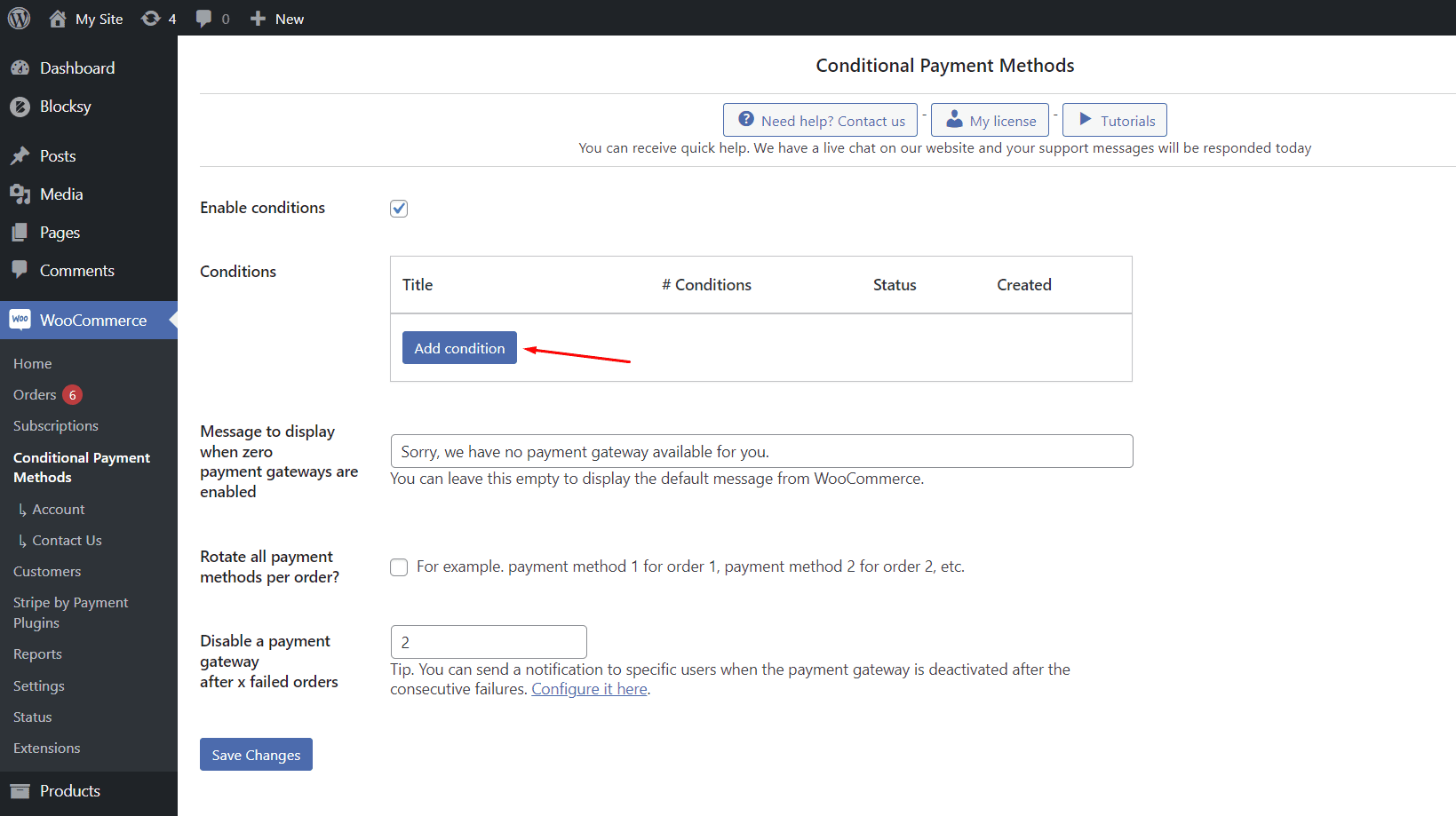Click the Products archive icon
The image size is (1456, 816).
pyautogui.click(x=20, y=791)
